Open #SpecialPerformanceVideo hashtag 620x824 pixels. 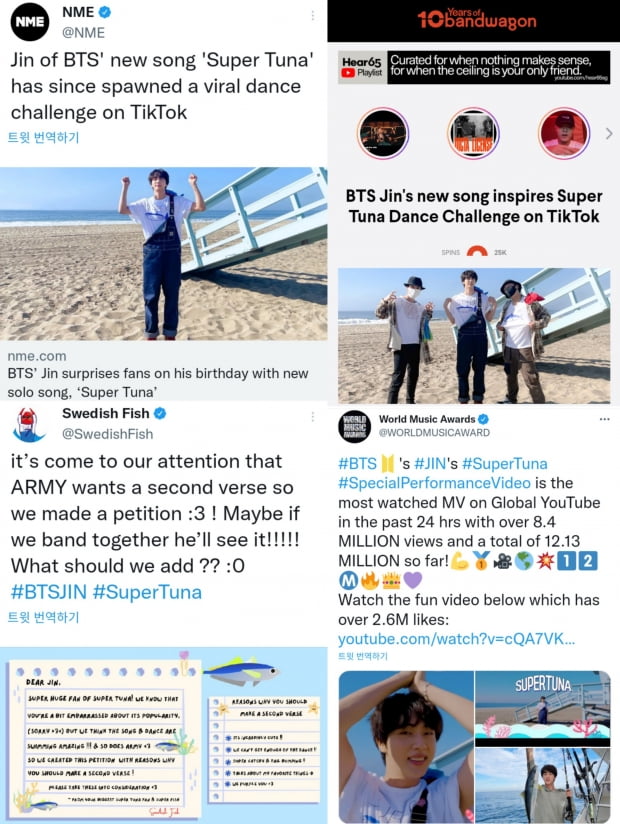435,483
